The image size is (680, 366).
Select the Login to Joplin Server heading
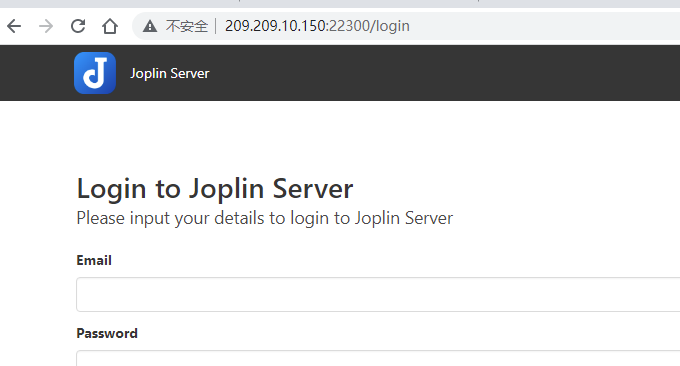215,189
